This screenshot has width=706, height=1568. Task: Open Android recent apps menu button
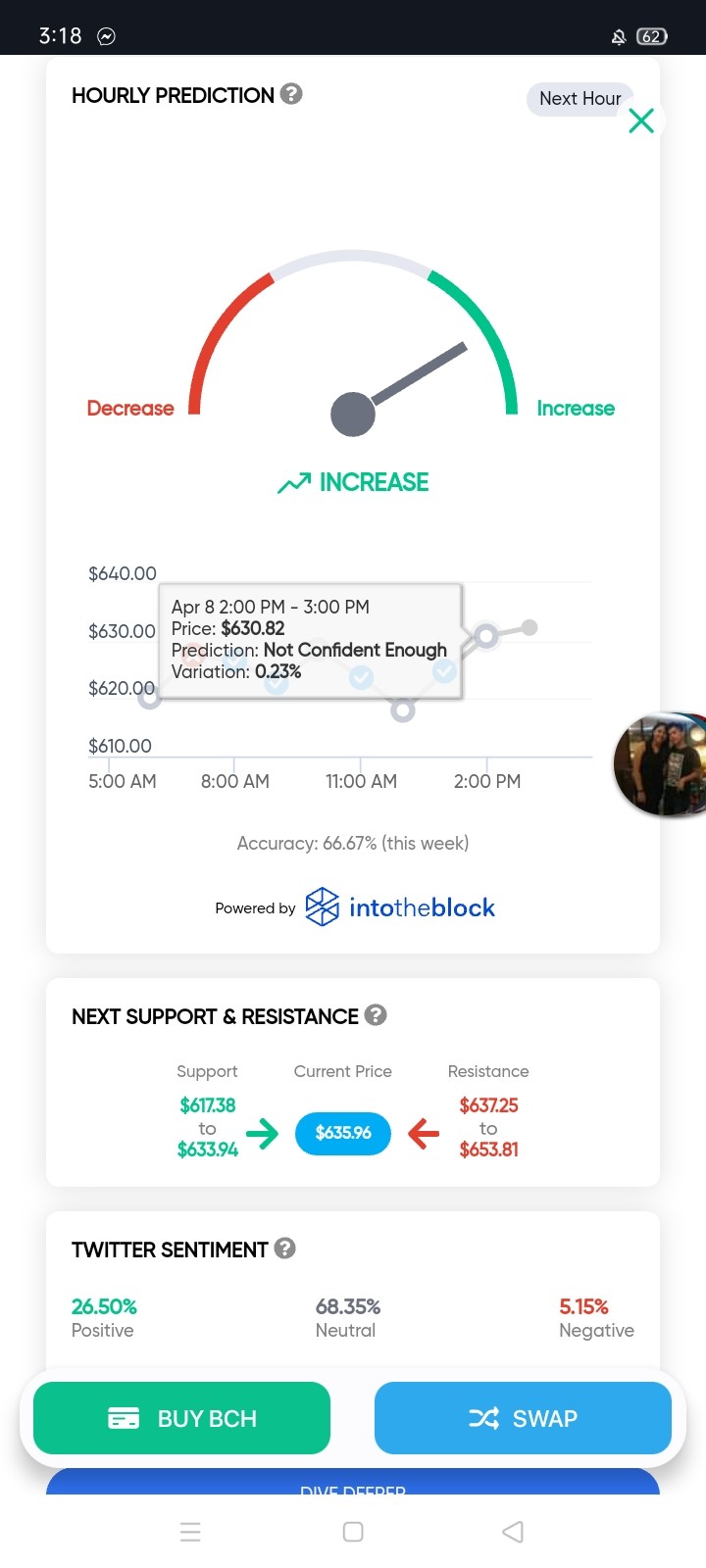click(x=190, y=1532)
